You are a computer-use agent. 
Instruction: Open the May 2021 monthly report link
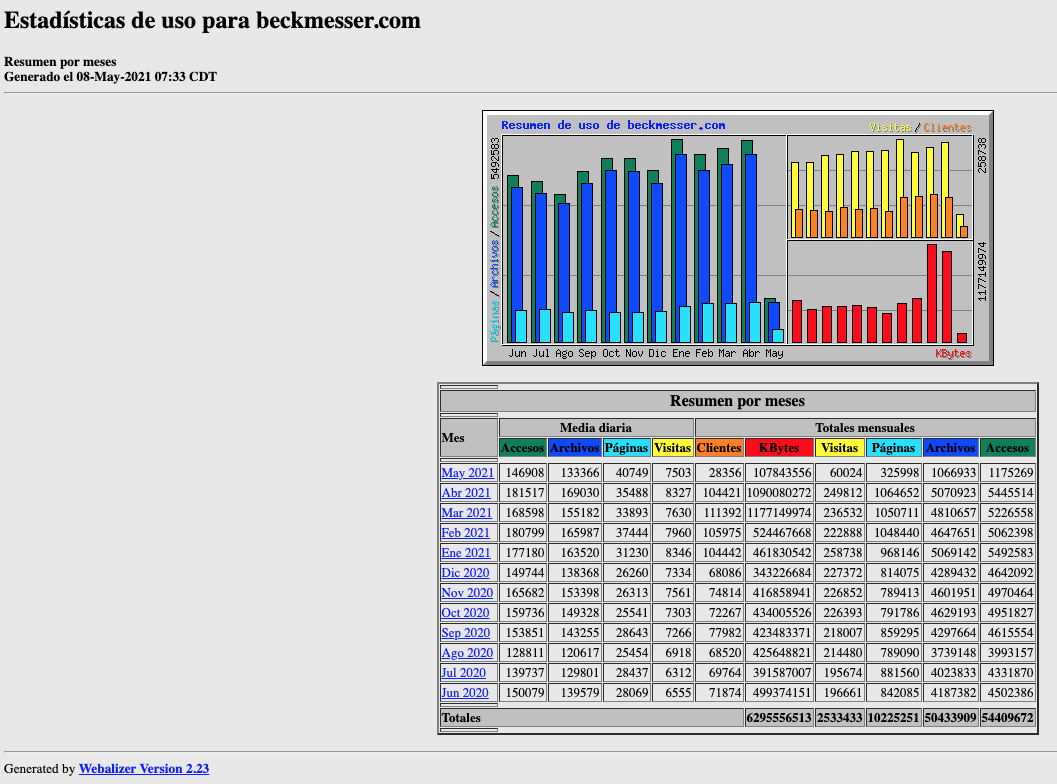[467, 473]
